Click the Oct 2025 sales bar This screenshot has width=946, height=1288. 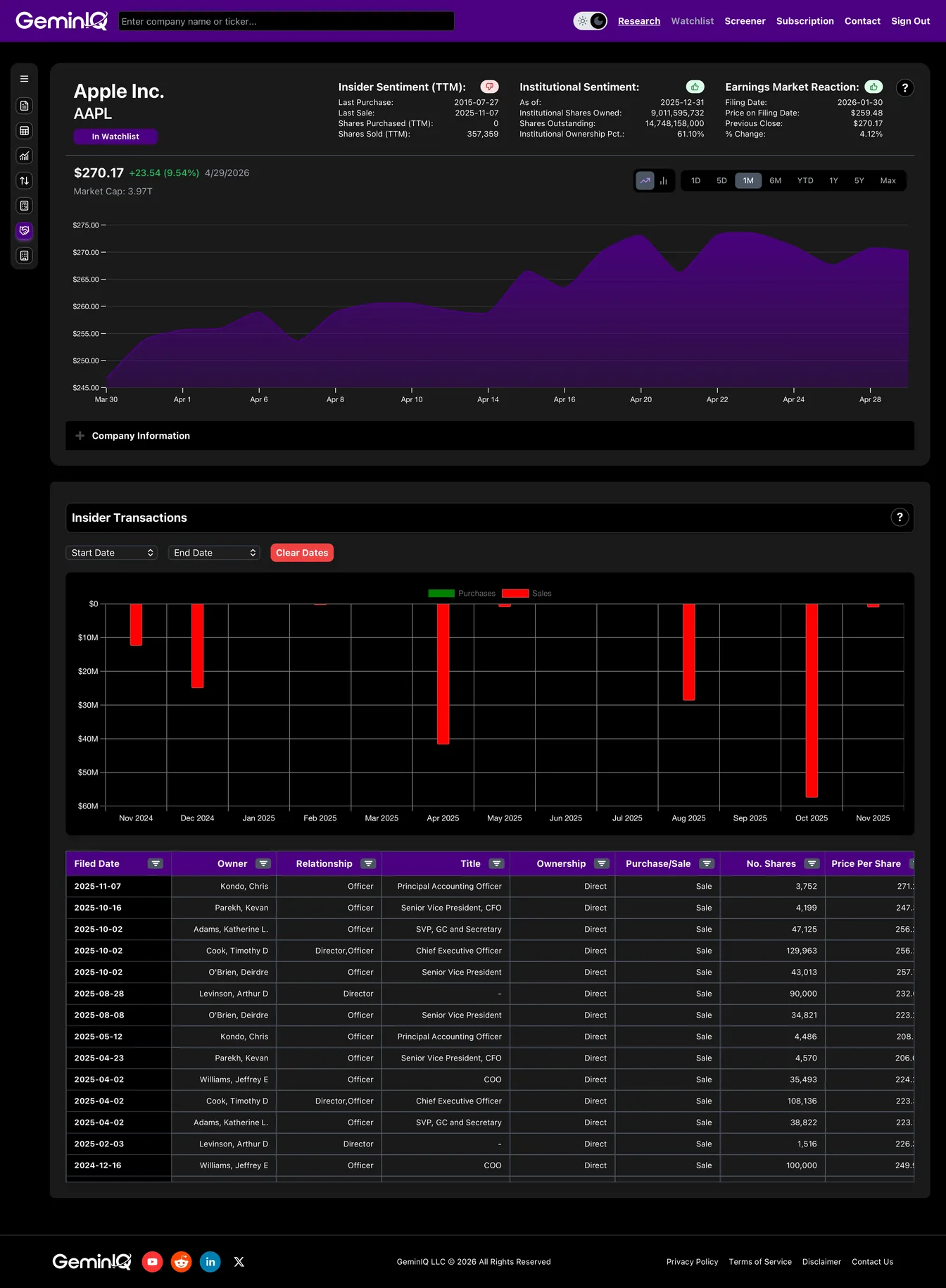click(x=812, y=700)
